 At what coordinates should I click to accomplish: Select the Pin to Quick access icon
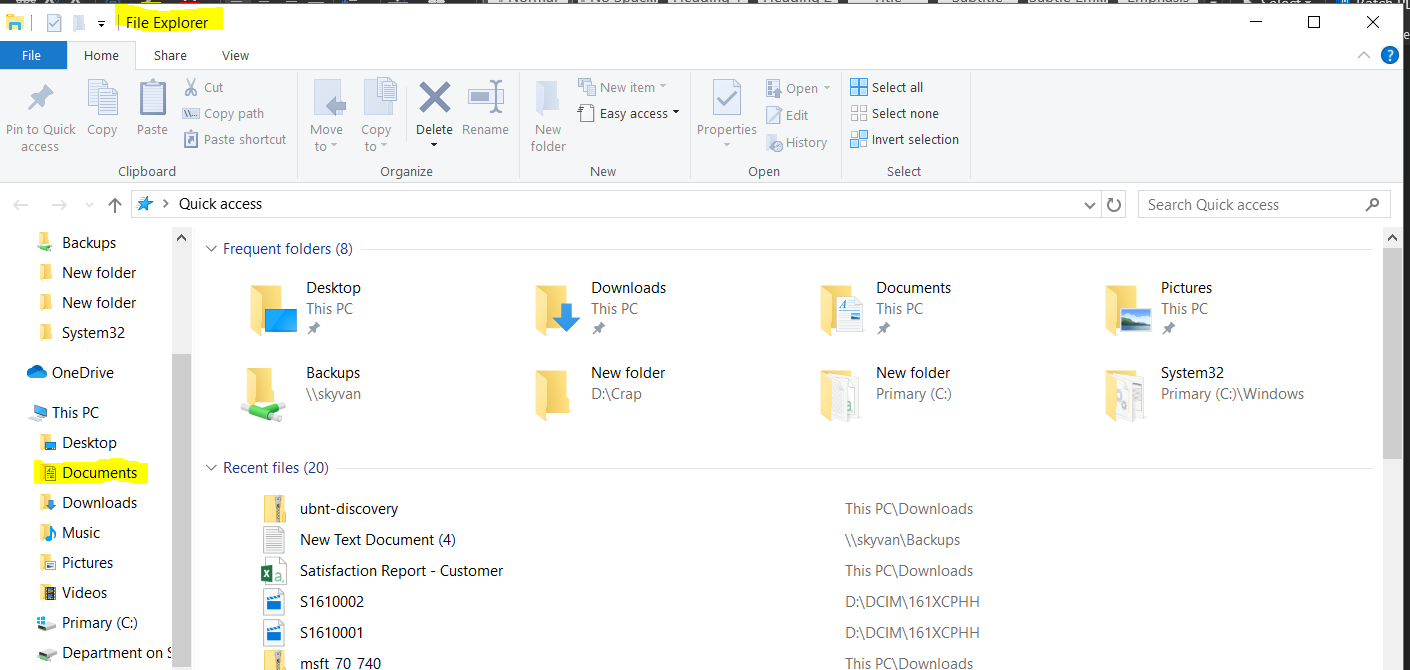click(40, 113)
